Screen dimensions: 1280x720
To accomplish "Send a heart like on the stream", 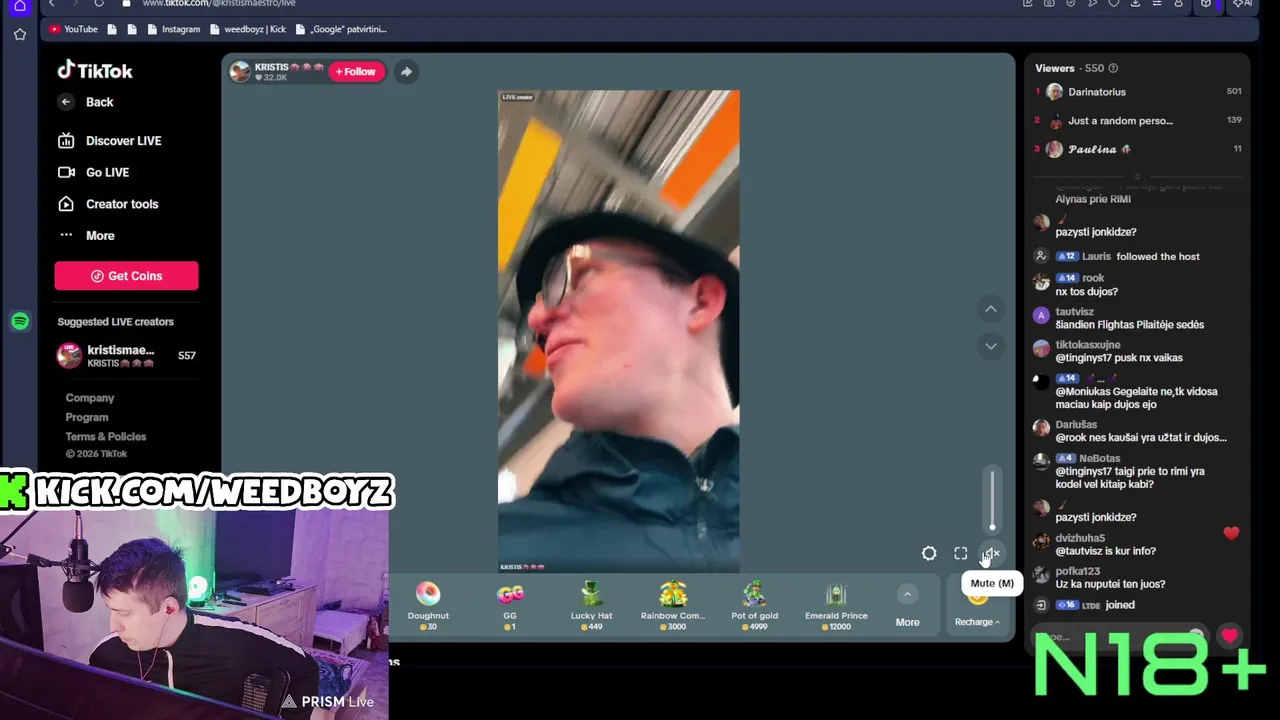I will coord(1229,636).
